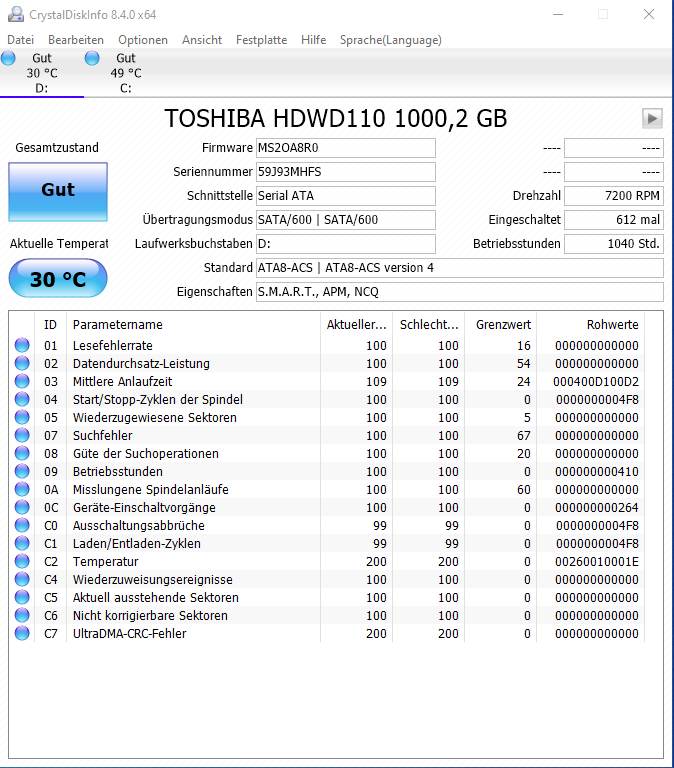Click the C: drive blue status orb
Viewport: 674px width, 768px height.
coord(92,58)
